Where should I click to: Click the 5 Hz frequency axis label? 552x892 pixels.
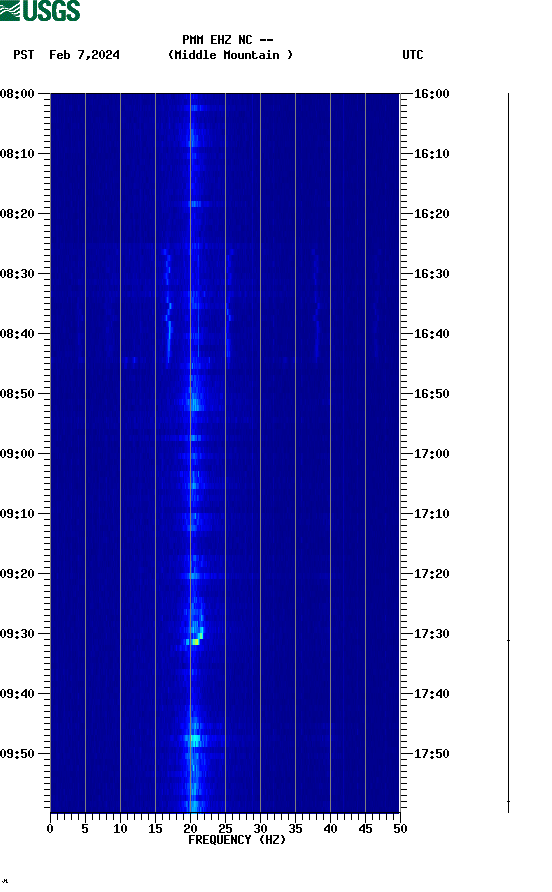click(85, 829)
